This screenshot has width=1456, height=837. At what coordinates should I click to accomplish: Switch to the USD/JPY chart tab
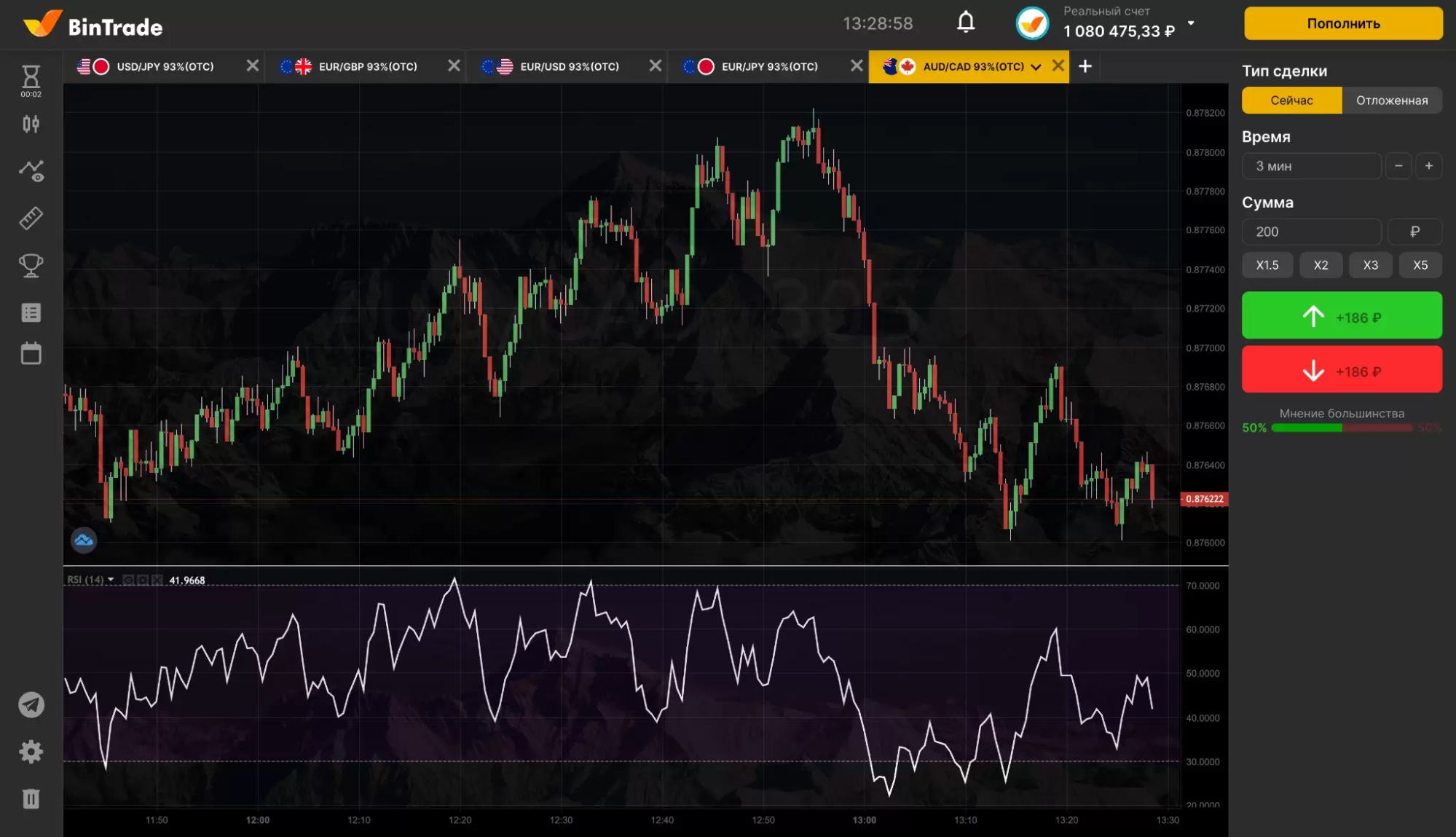(165, 66)
